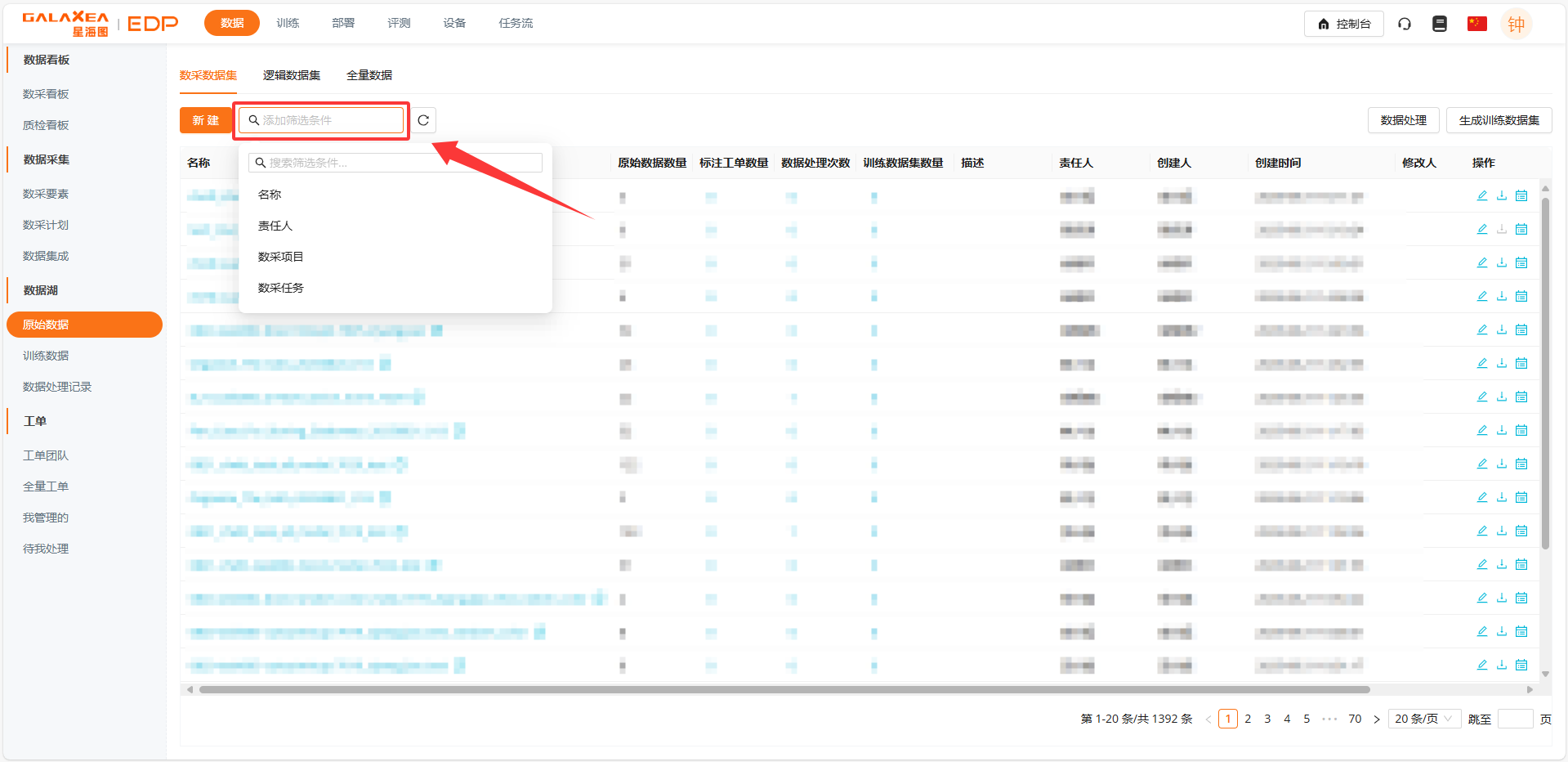Open the 20 条/页 page size dropdown

(1423, 719)
